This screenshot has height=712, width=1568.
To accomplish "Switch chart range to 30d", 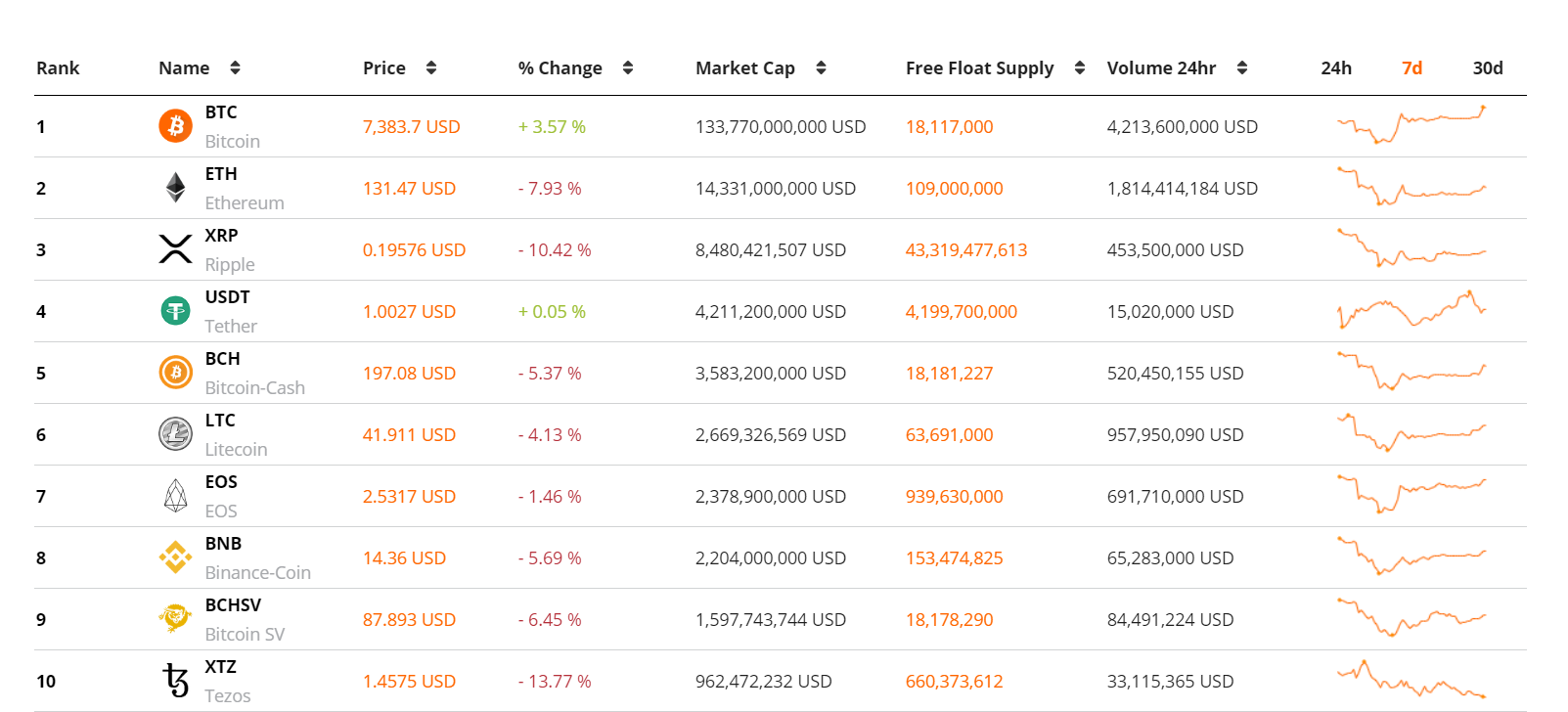I will point(1488,67).
